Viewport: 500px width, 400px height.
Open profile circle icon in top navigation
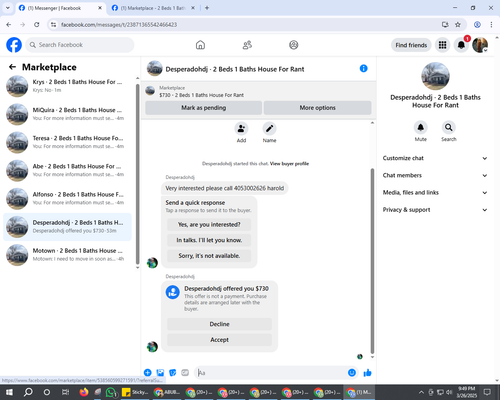click(294, 45)
